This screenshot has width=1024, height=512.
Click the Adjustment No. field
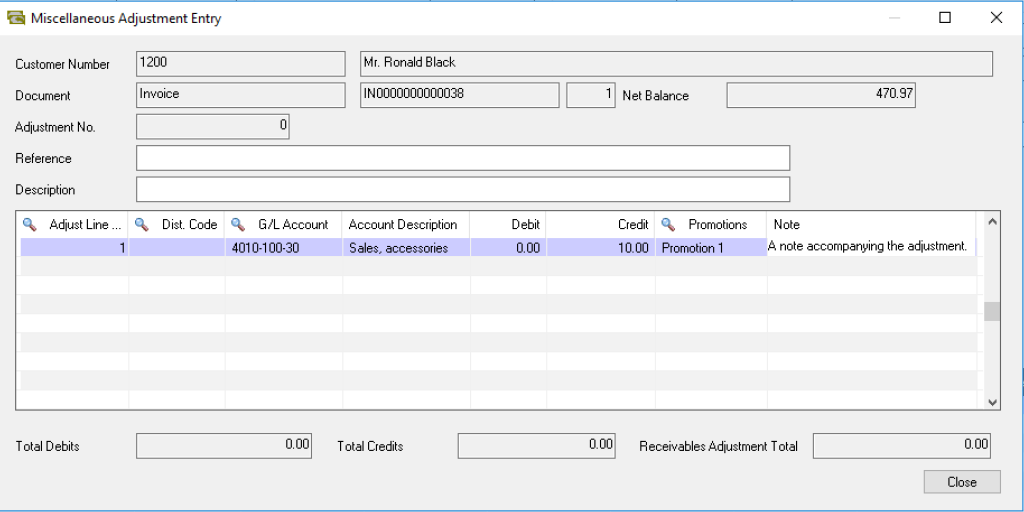point(212,127)
